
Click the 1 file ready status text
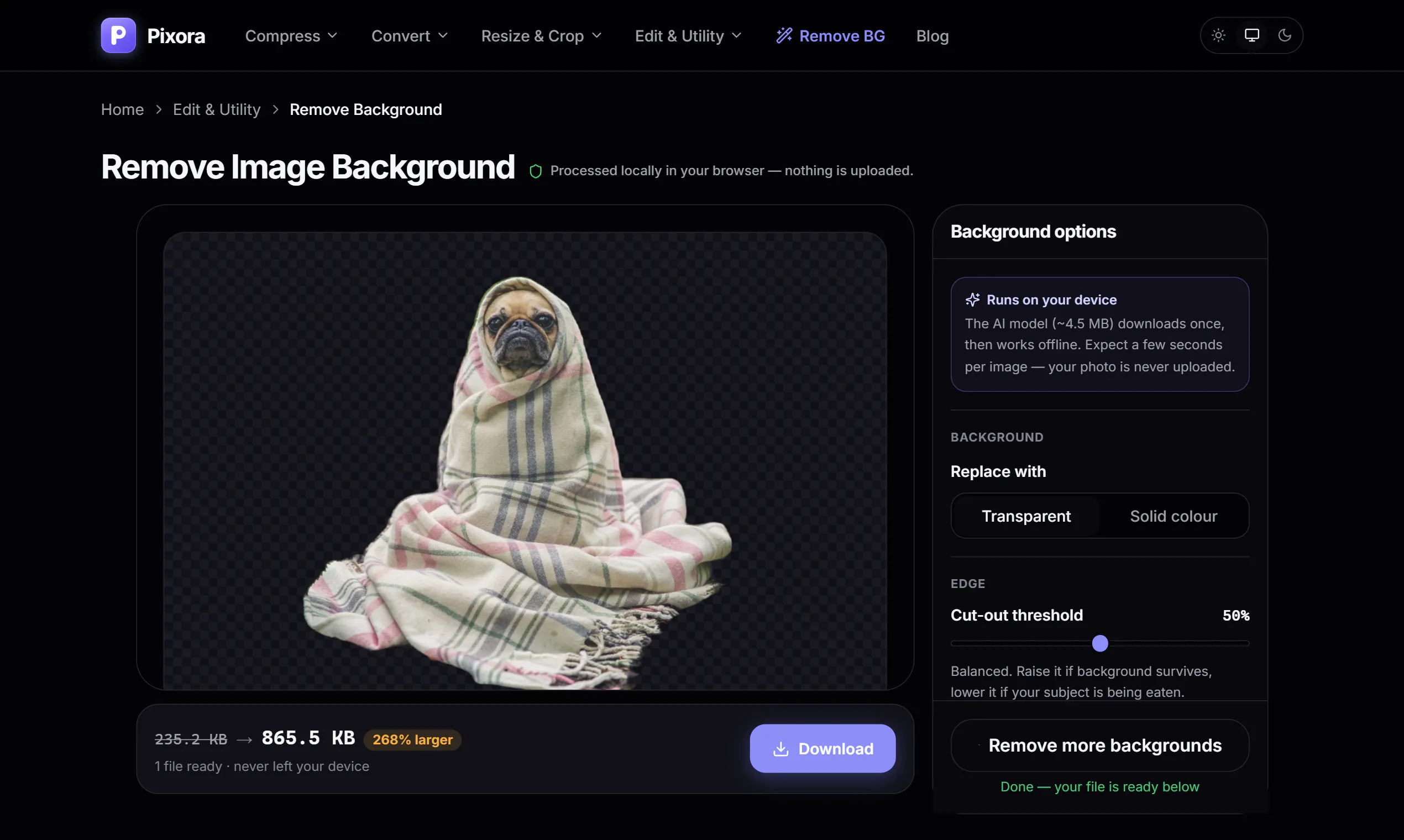[261, 766]
